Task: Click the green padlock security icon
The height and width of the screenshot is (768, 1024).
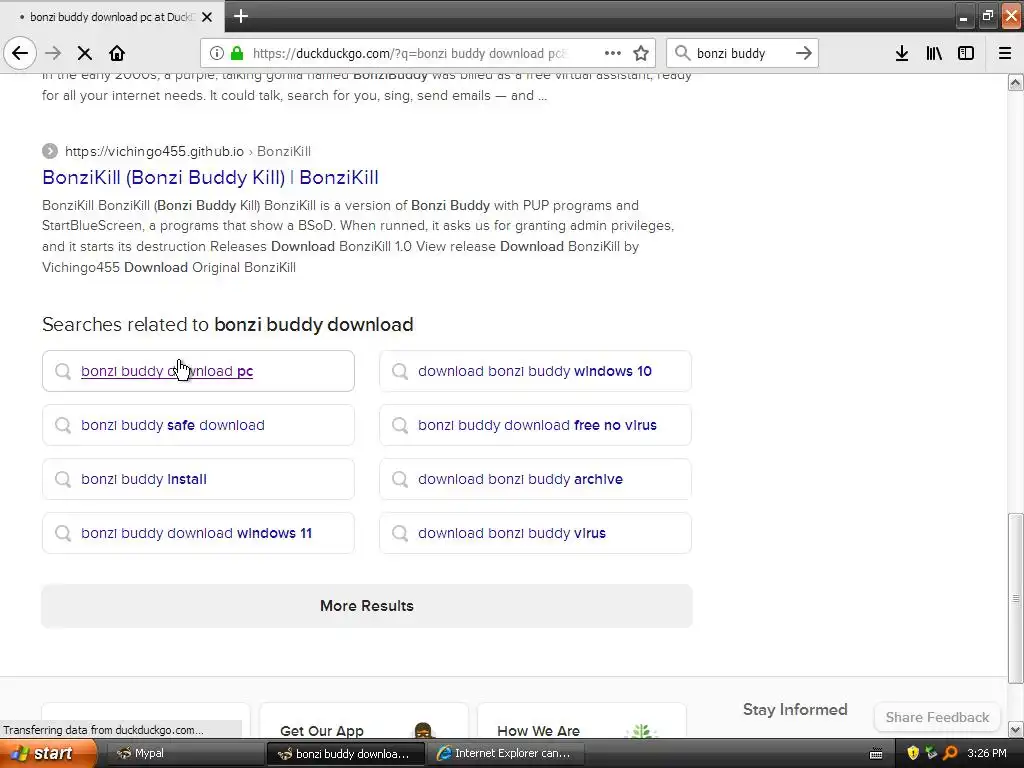Action: [x=237, y=53]
